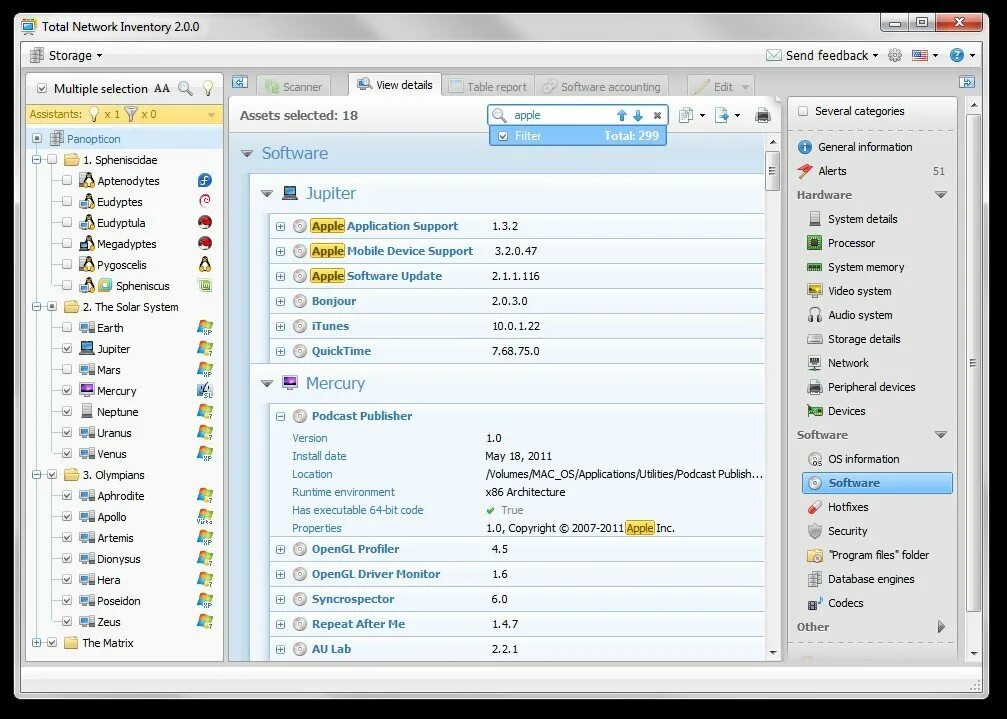Screen dimensions: 1007x719
Task: Select Hotfixes category
Action: (x=837, y=507)
